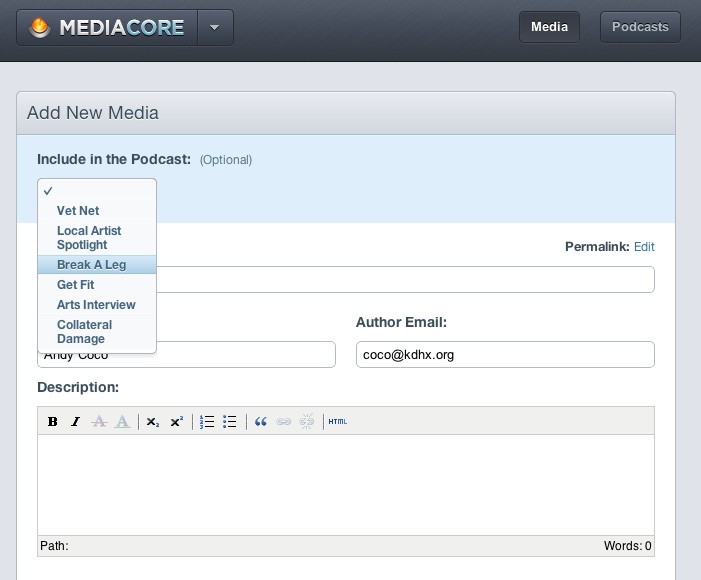Screen dimensions: 701x580
Task: Insert a numbered list
Action: click(x=207, y=422)
